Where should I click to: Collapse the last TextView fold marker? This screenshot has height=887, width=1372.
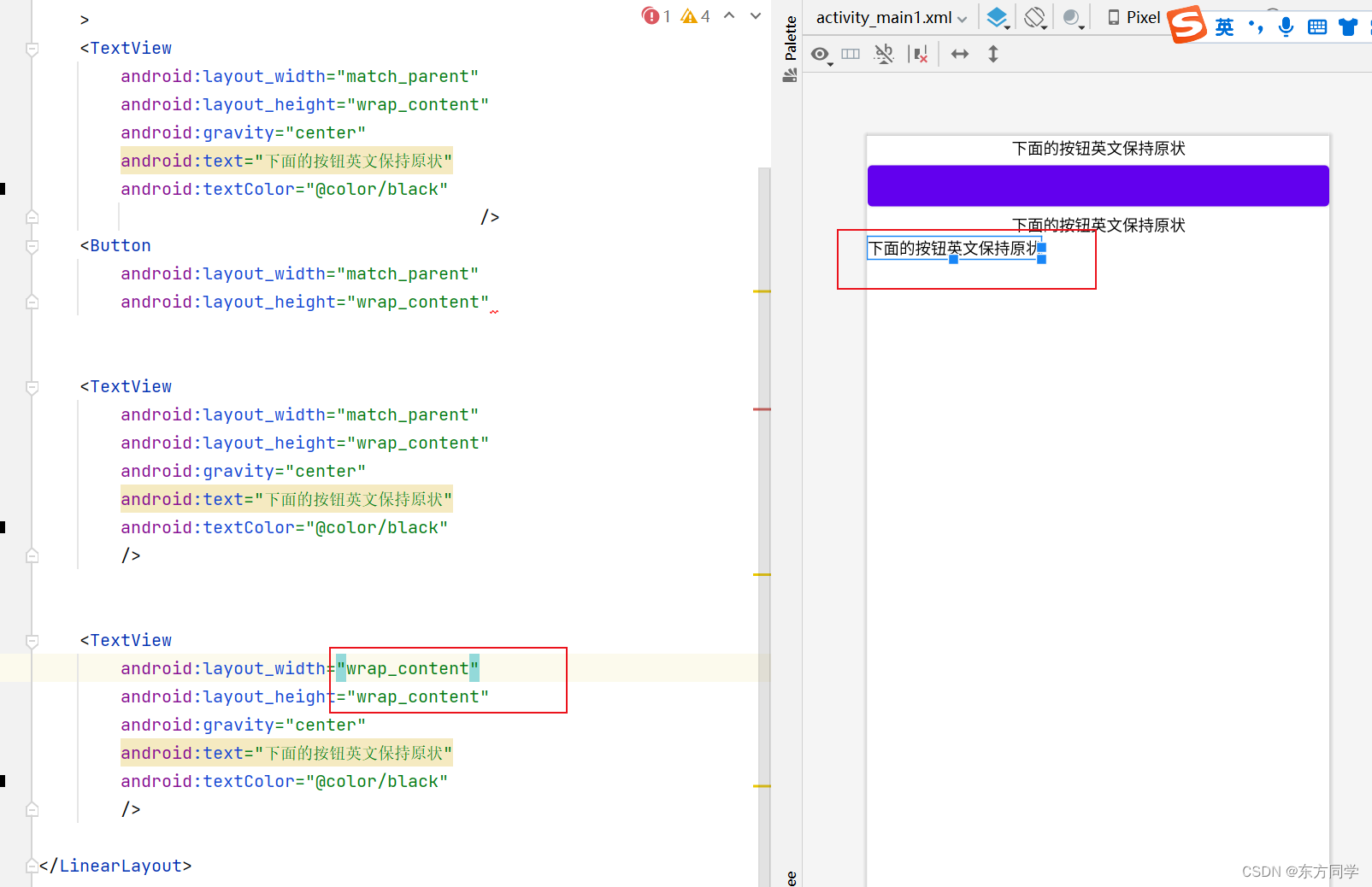click(x=32, y=641)
